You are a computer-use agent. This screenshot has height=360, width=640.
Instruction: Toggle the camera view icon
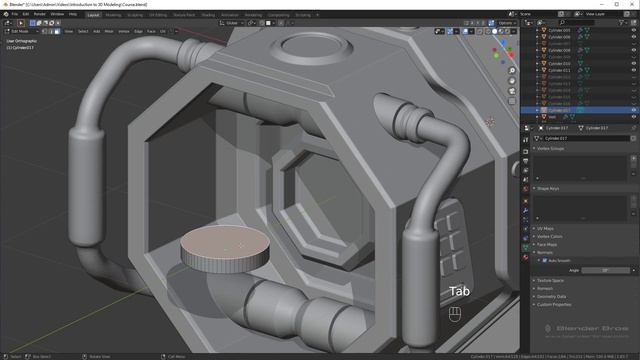pyautogui.click(x=512, y=91)
